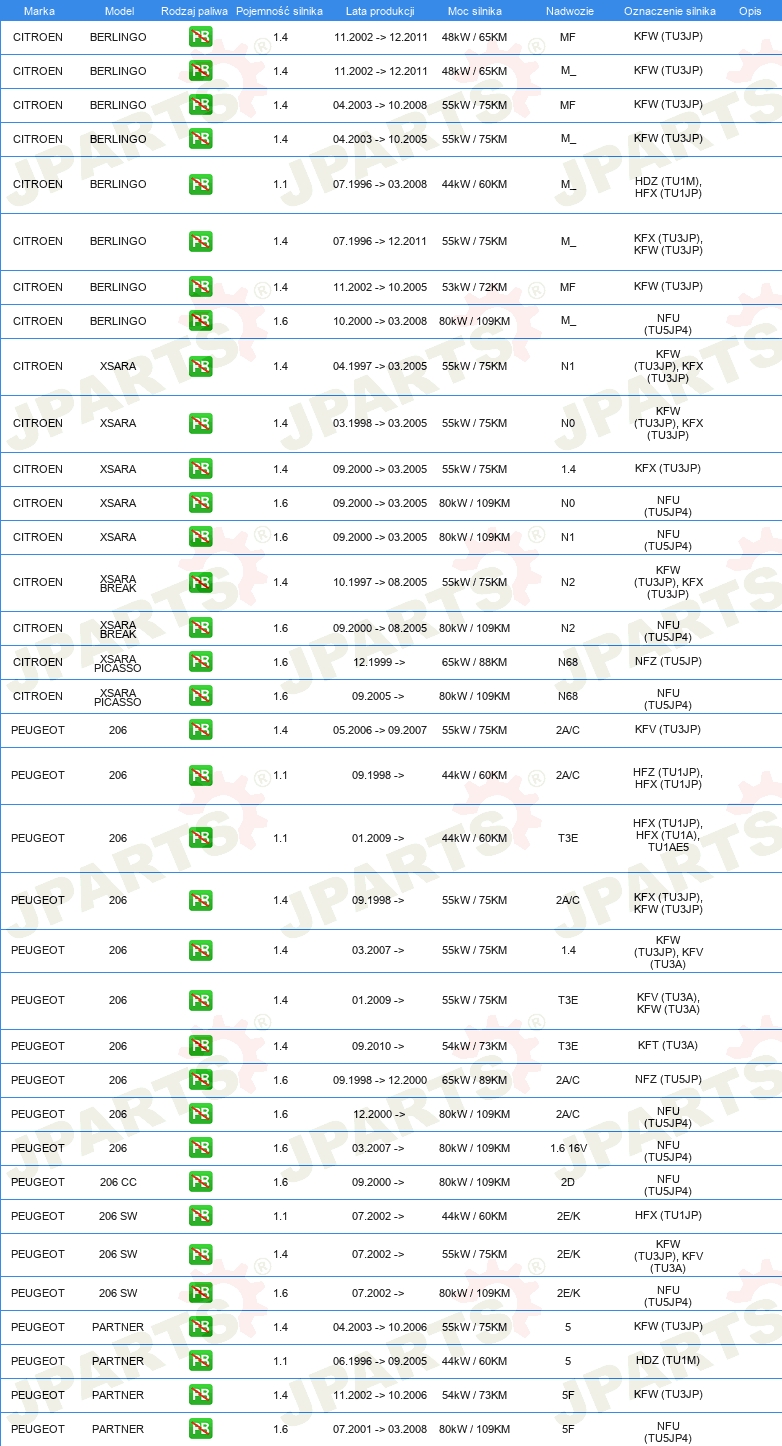The width and height of the screenshot is (782, 1446).
Task: Select the '07.2001 -> 03.2008' date cell
Action: pos(380,1429)
